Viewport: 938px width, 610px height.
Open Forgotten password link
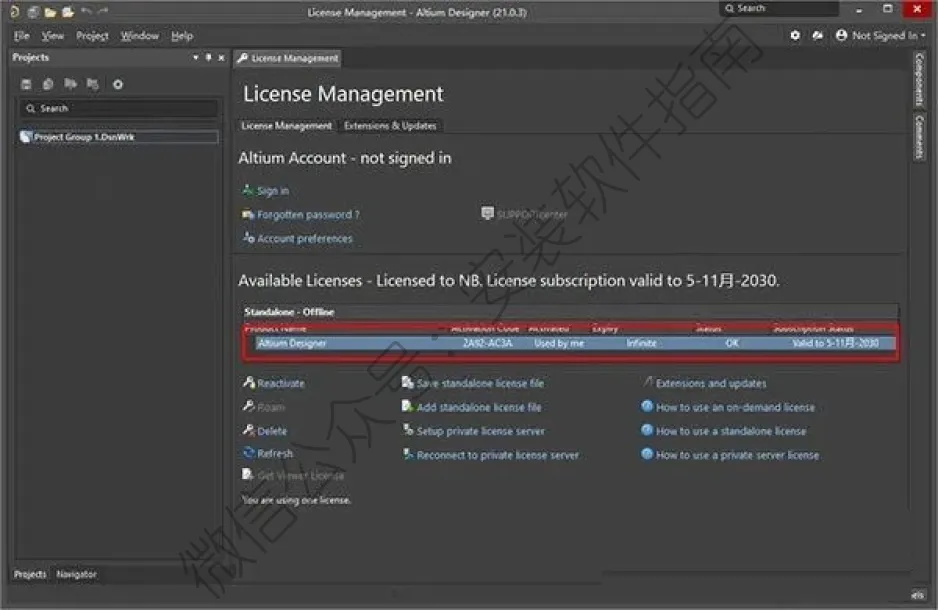click(308, 214)
